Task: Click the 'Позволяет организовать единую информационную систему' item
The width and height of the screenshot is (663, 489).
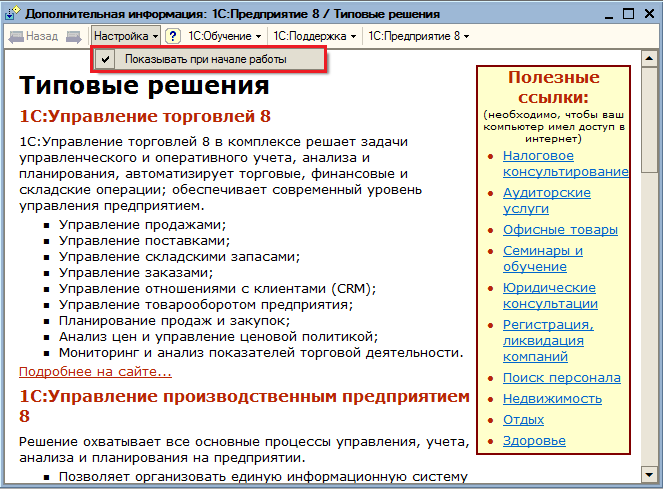Action: click(263, 476)
